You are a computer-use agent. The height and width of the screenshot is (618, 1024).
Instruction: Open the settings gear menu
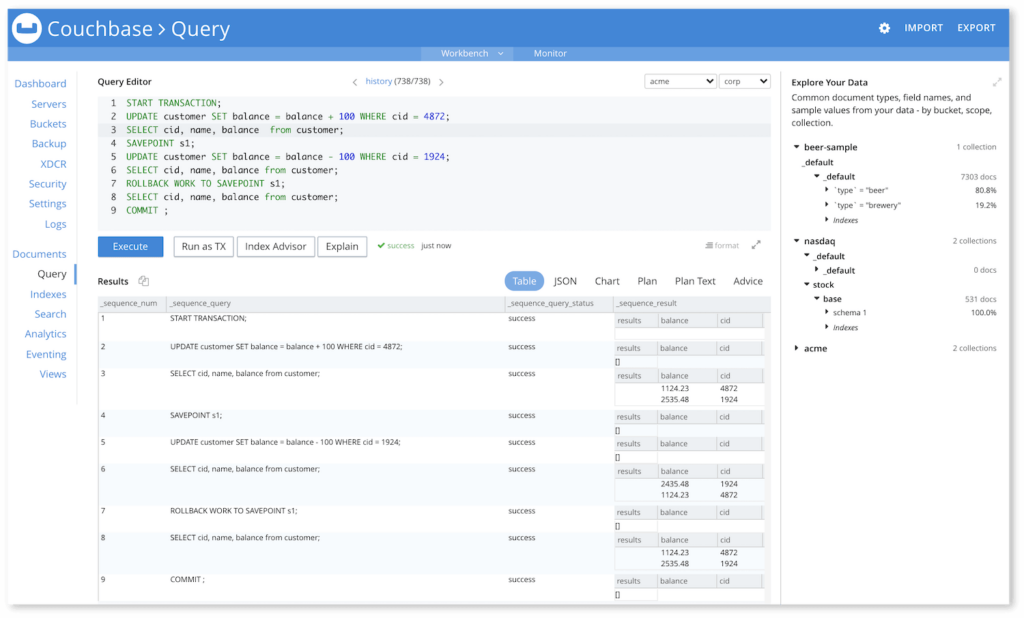tap(884, 27)
